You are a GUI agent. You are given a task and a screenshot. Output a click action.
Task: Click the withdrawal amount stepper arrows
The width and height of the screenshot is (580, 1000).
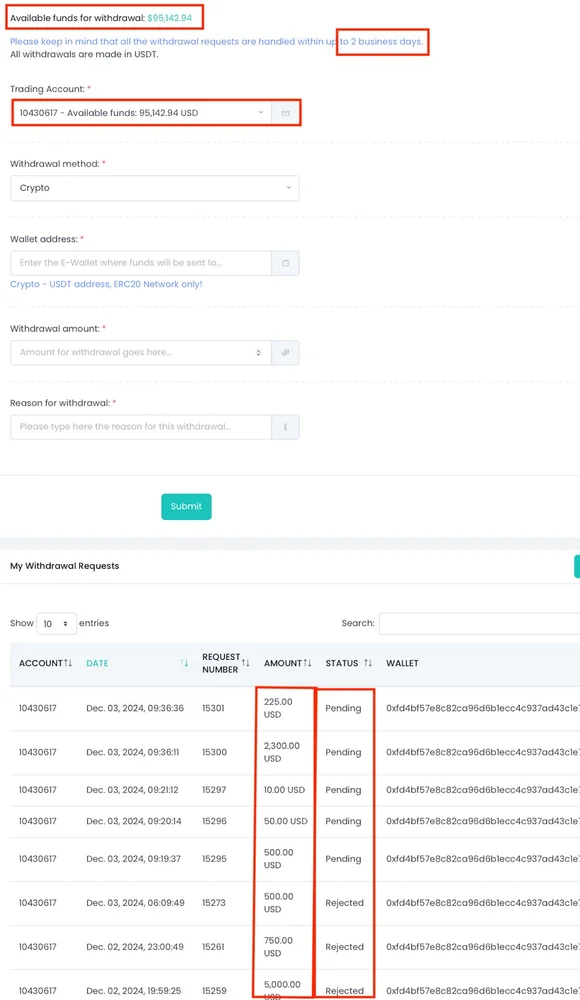point(258,353)
